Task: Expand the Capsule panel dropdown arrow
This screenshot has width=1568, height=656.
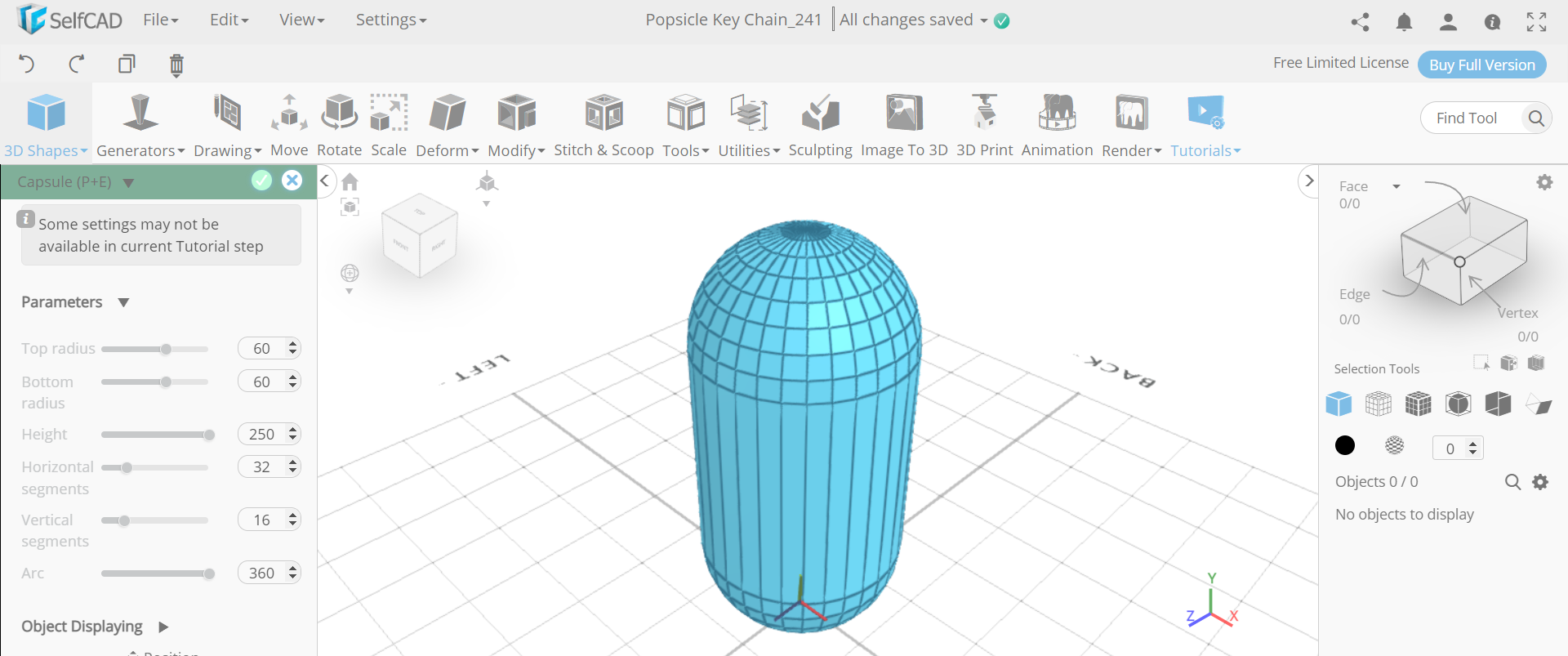Action: coord(128,183)
